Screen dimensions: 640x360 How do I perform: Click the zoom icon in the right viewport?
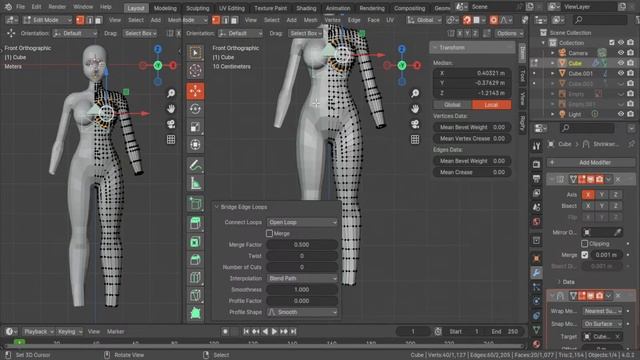415,94
